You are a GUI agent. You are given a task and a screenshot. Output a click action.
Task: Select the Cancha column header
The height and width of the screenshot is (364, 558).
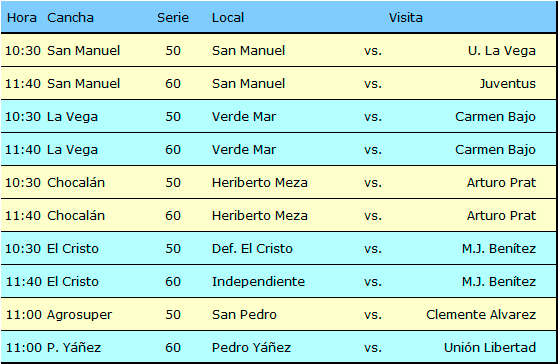coord(70,17)
